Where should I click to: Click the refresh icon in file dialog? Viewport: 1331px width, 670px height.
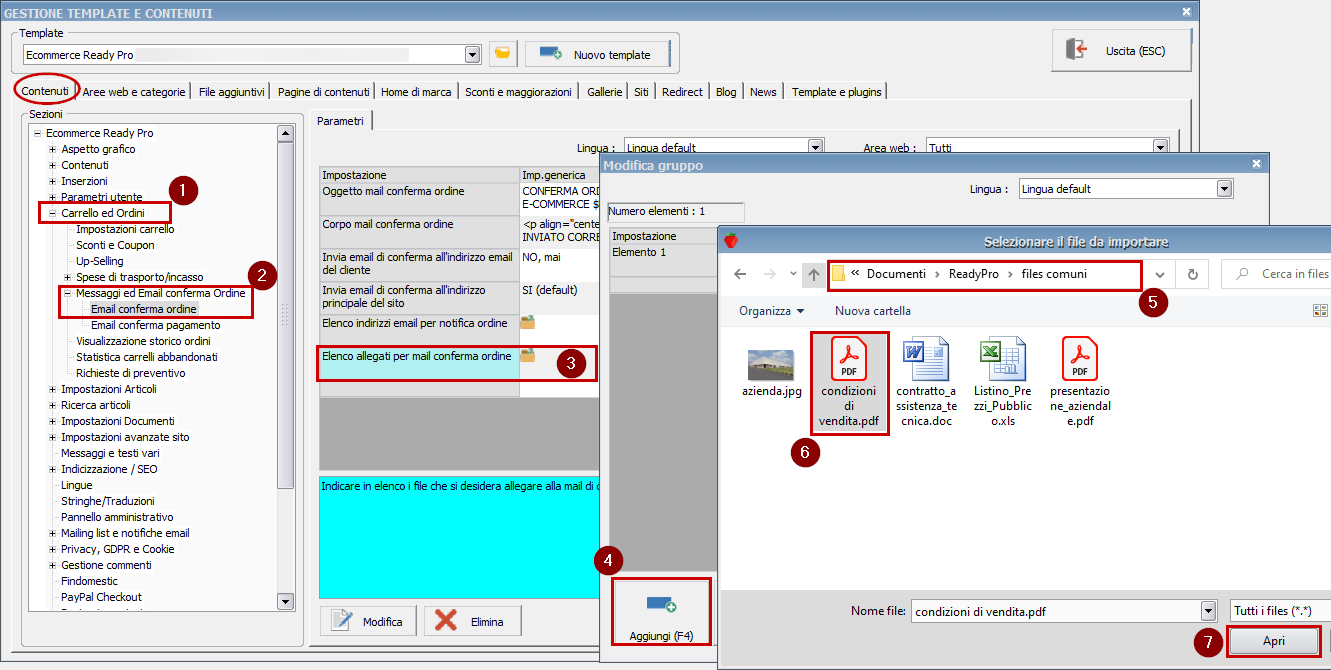coord(1191,274)
